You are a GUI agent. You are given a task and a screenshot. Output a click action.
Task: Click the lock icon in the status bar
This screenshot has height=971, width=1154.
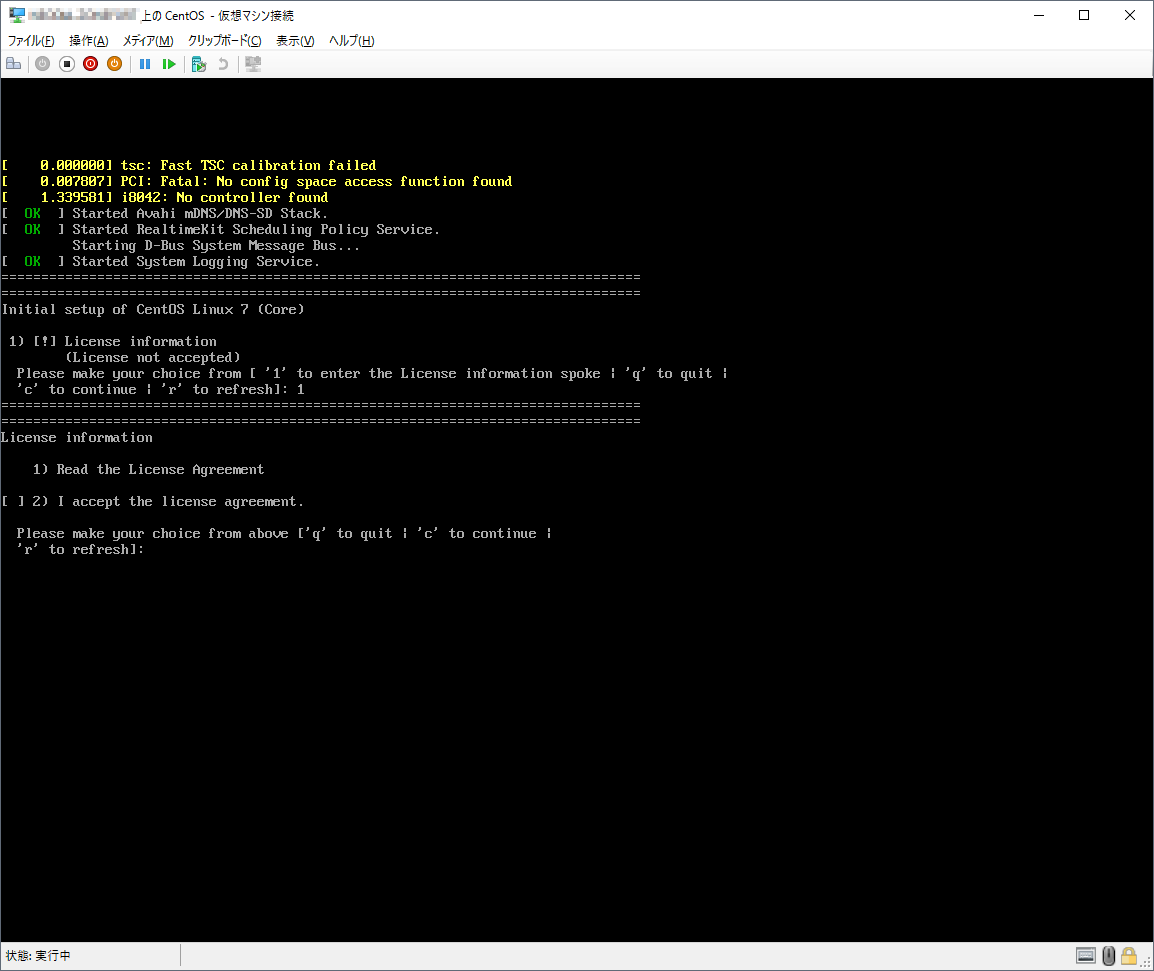pyautogui.click(x=1129, y=956)
